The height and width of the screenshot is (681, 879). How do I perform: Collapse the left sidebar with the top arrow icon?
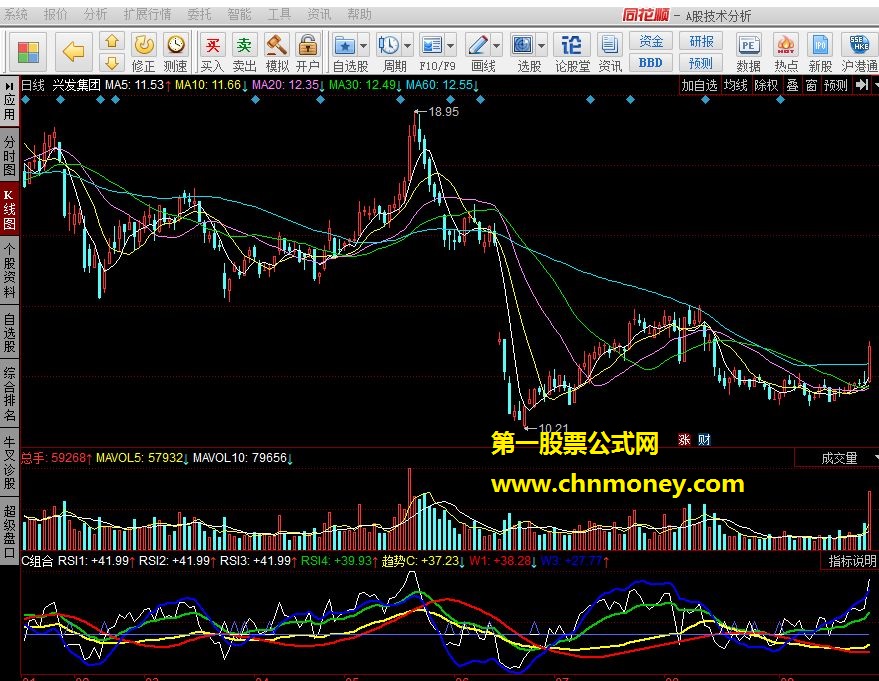[9, 86]
